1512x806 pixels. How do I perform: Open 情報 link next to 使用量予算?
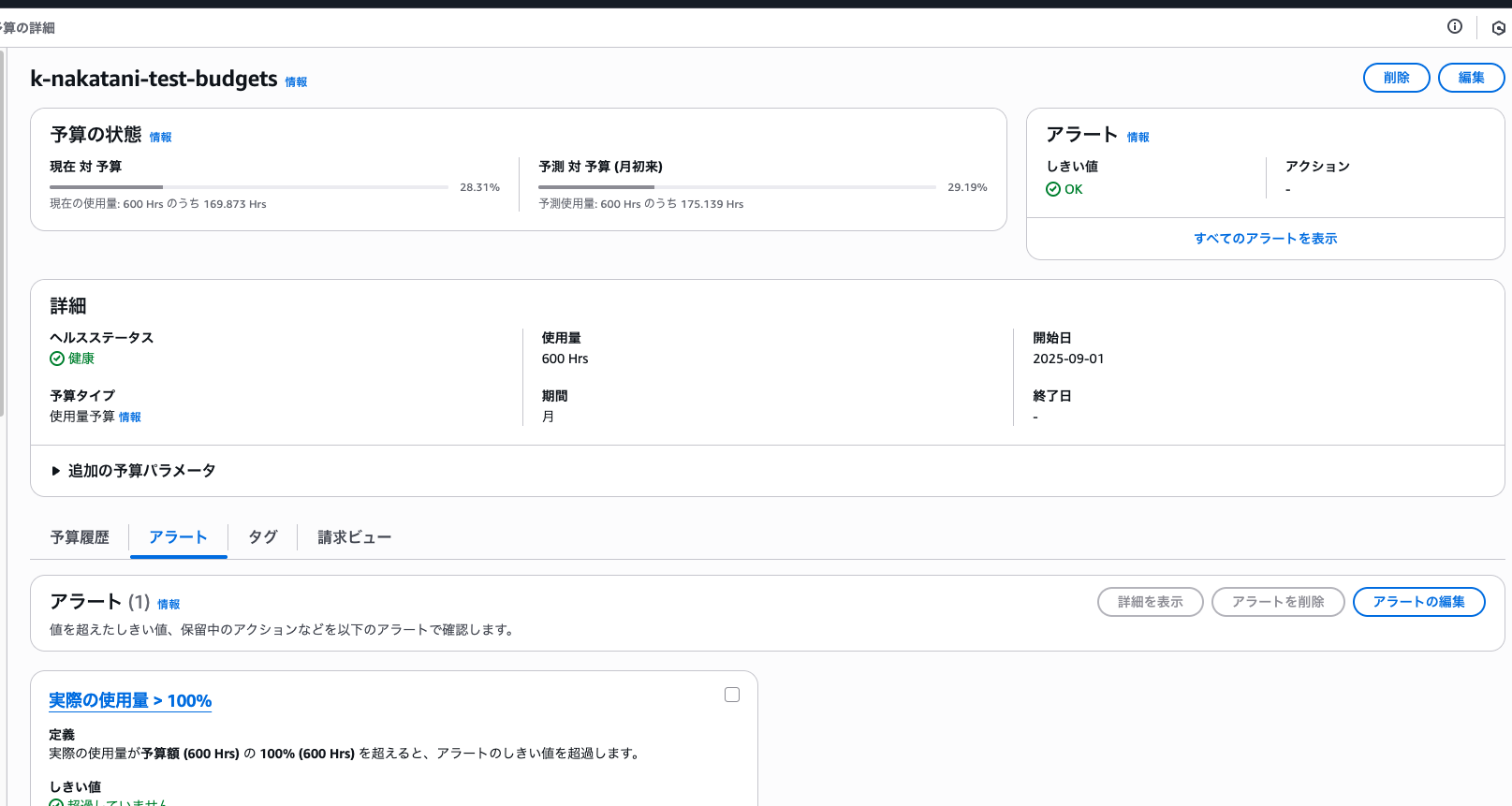(x=129, y=418)
